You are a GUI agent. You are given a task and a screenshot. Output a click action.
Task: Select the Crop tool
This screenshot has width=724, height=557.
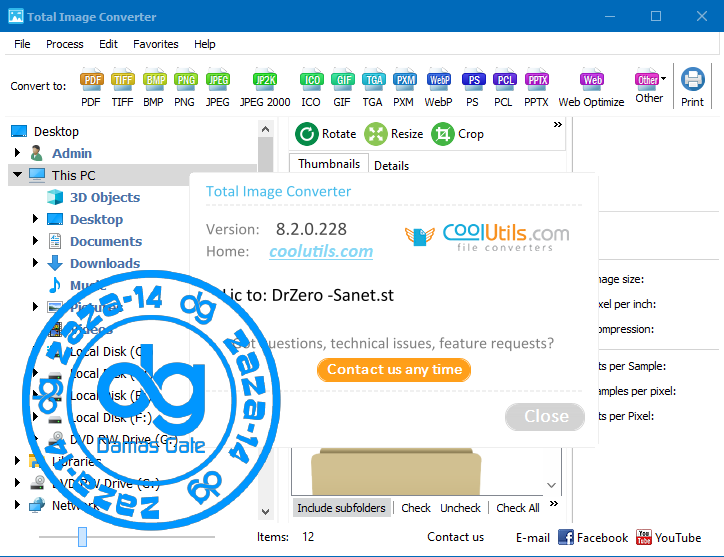pos(458,134)
